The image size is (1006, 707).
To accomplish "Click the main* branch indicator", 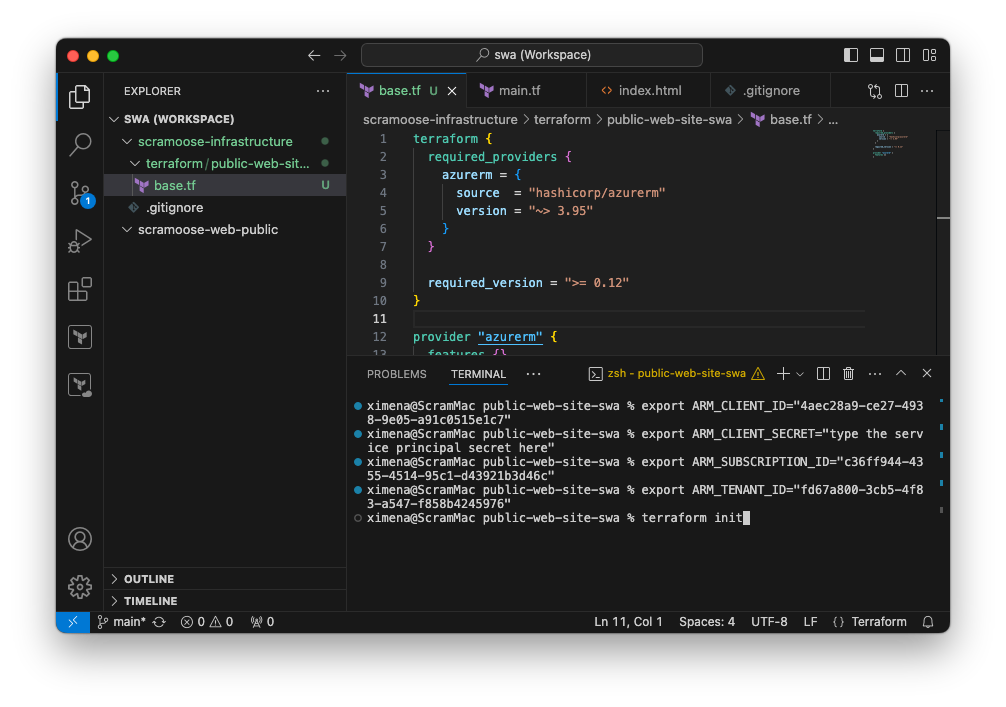I will click(x=121, y=622).
